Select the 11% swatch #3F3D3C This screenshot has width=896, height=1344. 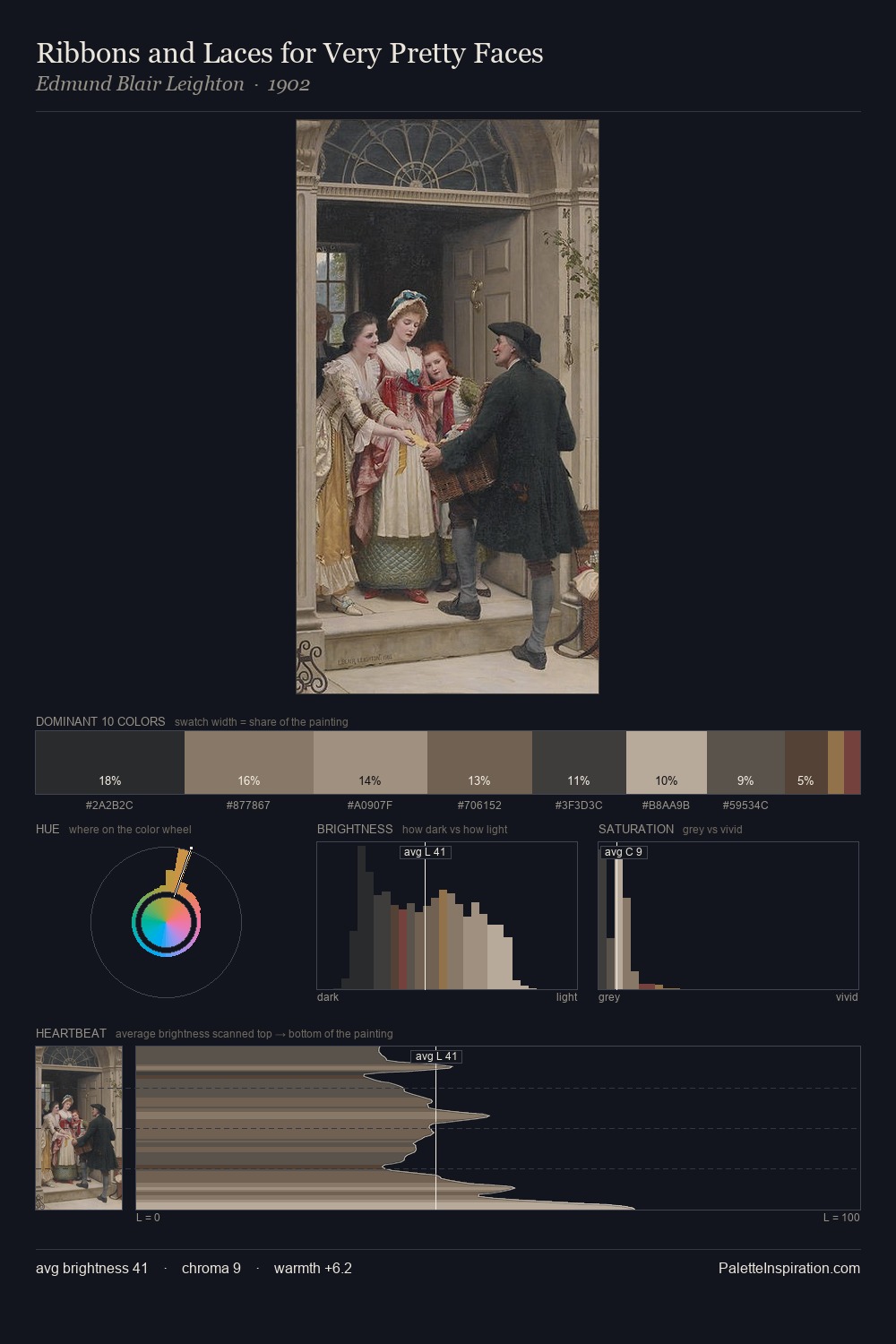coord(579,762)
